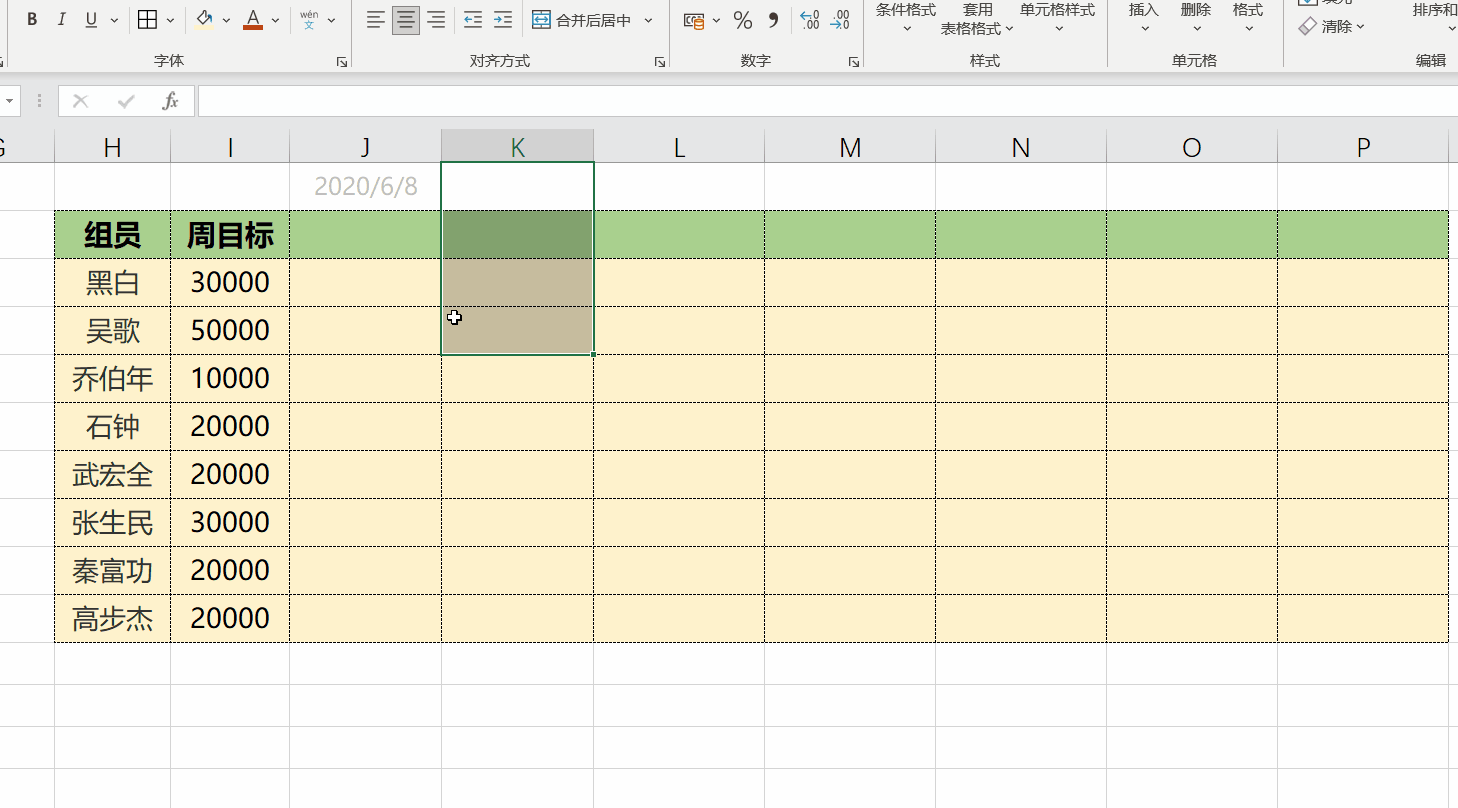Select the cell containing 高步杰
Screen dimensions: 1458x808
click(112, 619)
